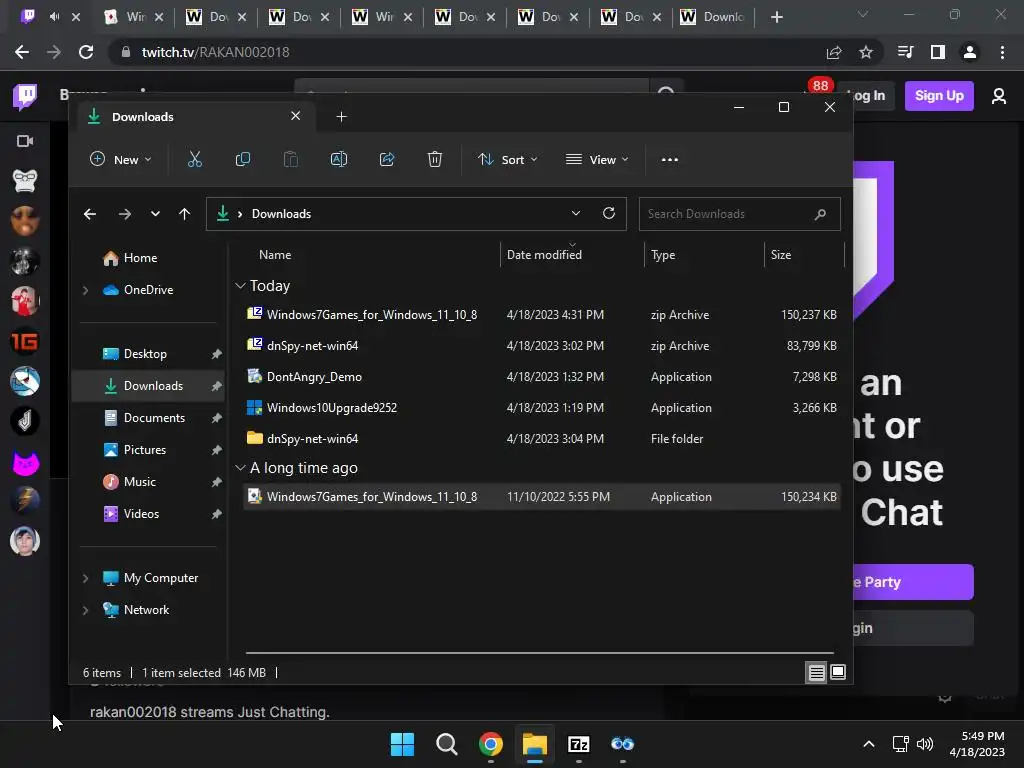Go up one folder level

tap(185, 214)
